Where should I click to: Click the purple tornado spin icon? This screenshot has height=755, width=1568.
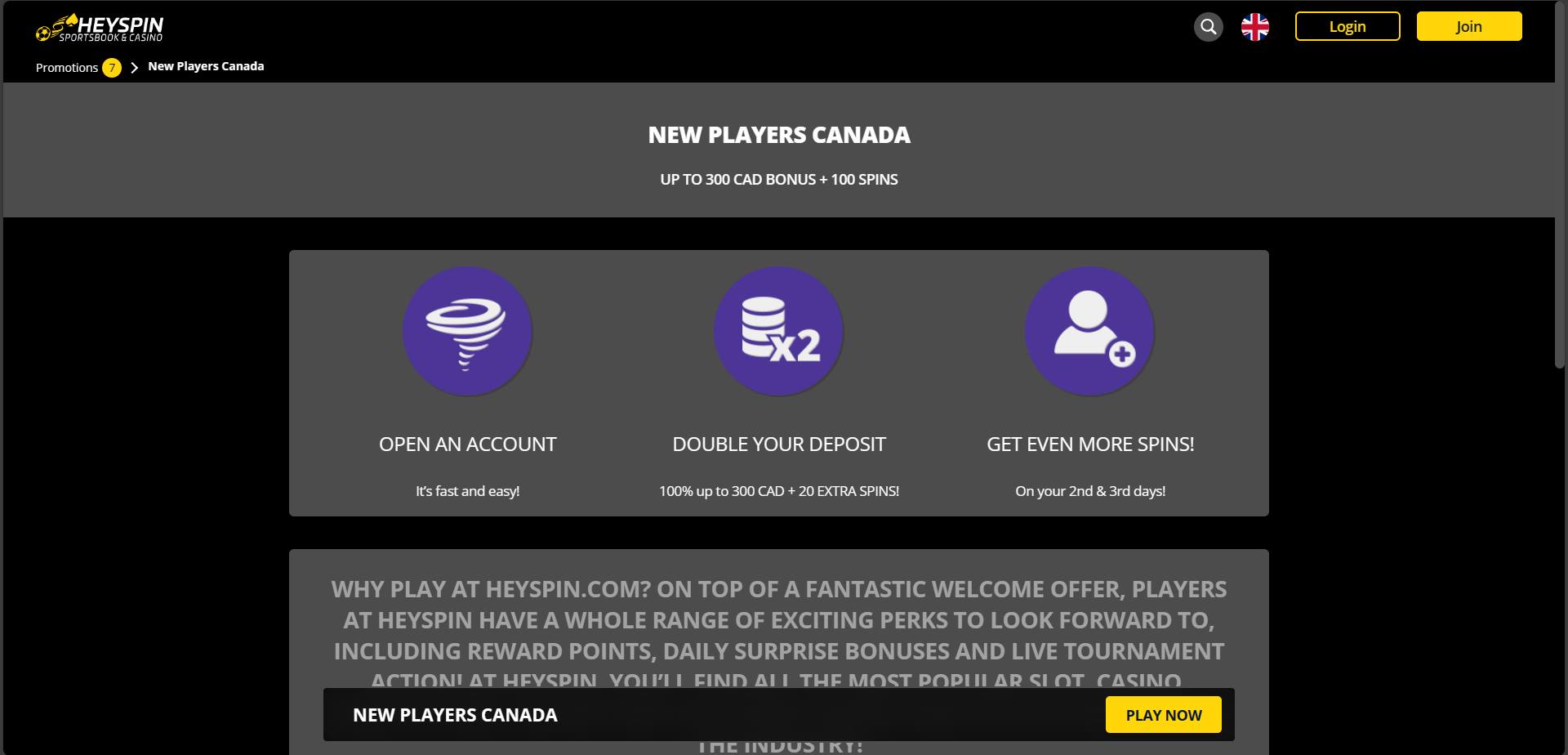467,331
